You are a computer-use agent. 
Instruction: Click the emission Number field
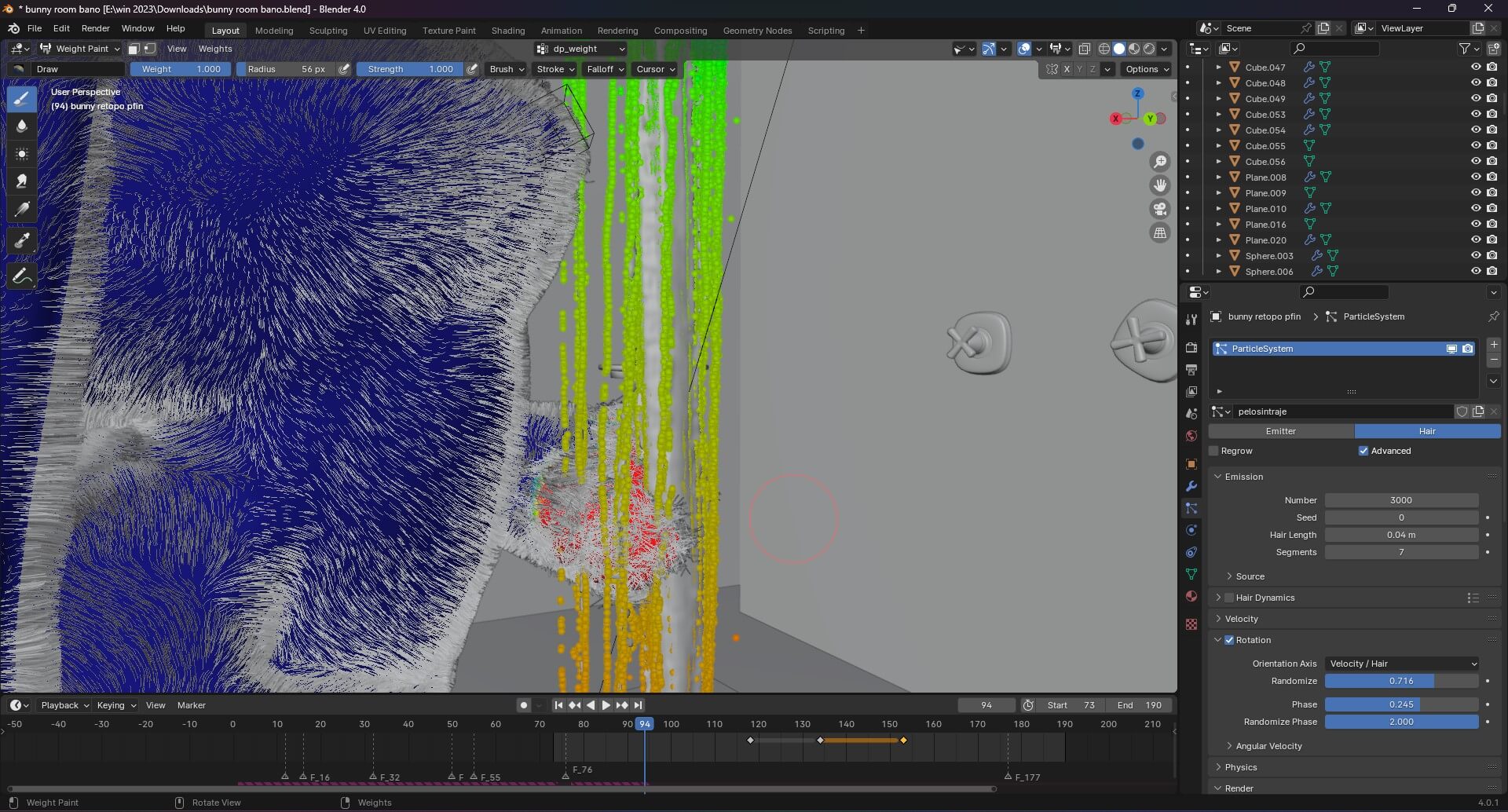[x=1401, y=500]
